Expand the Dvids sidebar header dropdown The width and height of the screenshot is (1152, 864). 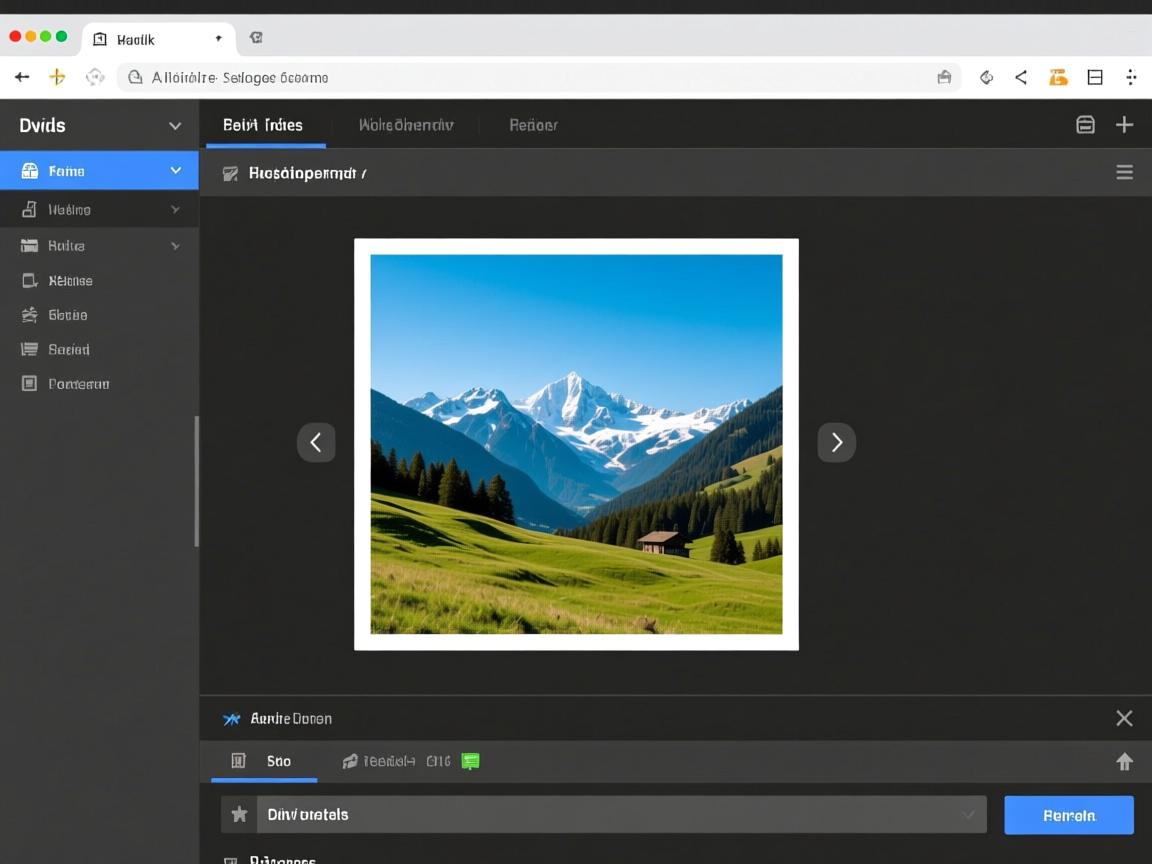pyautogui.click(x=175, y=126)
